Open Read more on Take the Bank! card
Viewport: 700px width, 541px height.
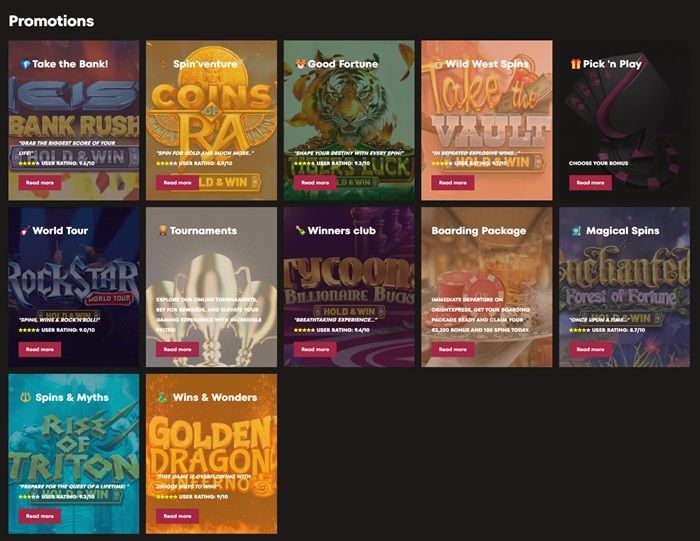(x=40, y=183)
